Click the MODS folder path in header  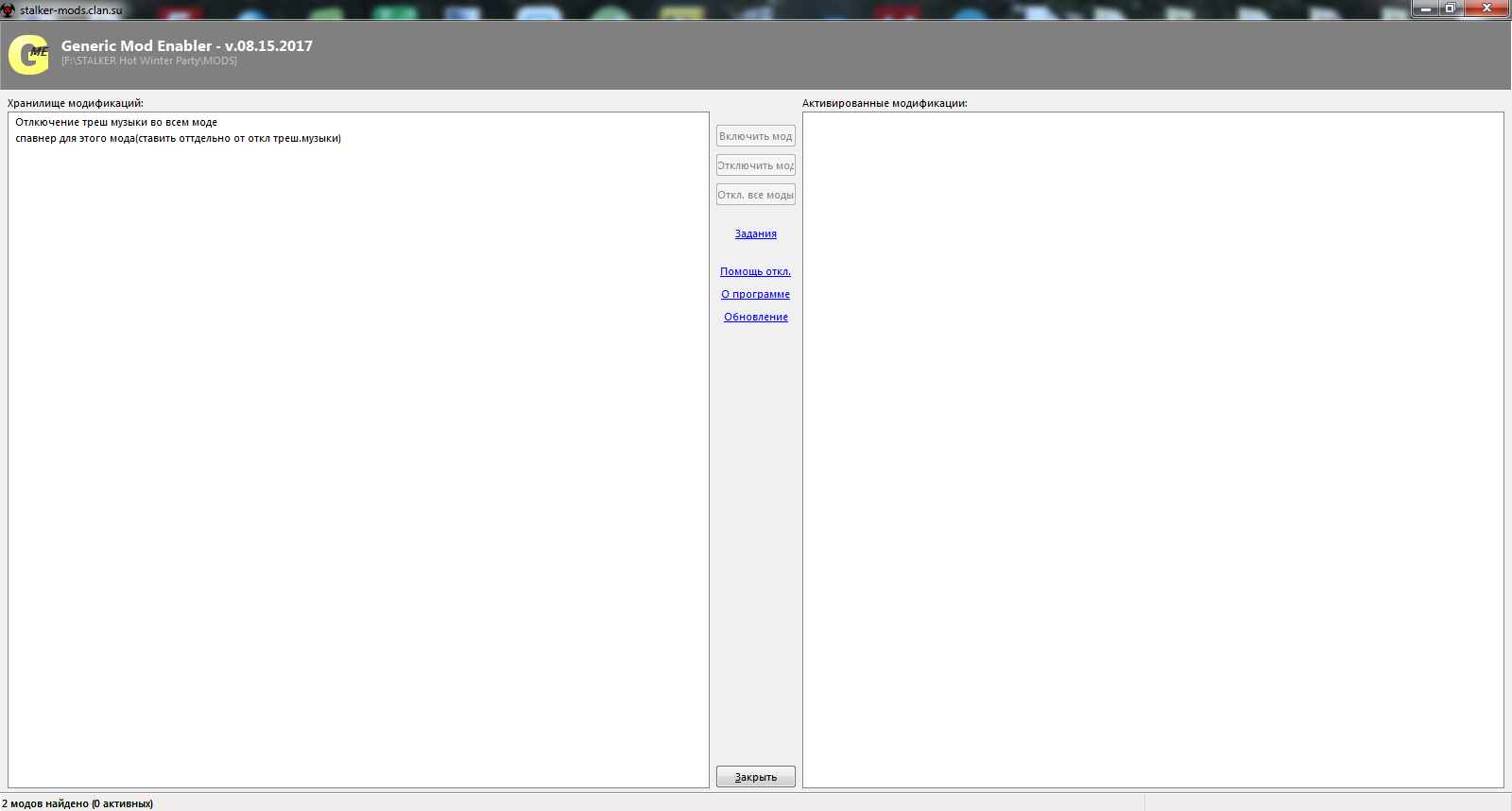coord(149,60)
